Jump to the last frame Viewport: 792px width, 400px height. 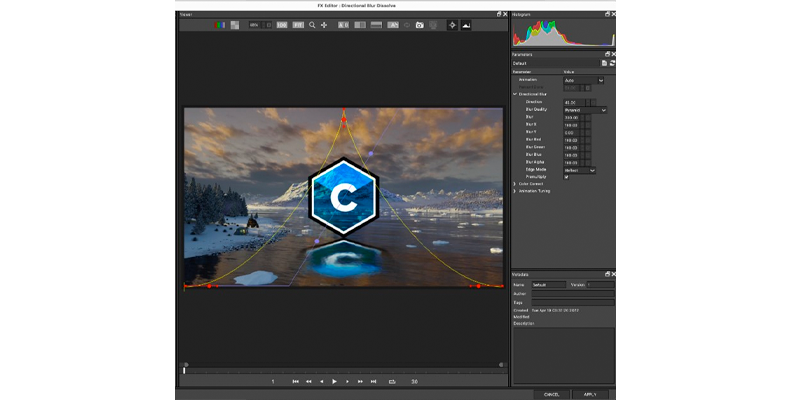[x=373, y=382]
